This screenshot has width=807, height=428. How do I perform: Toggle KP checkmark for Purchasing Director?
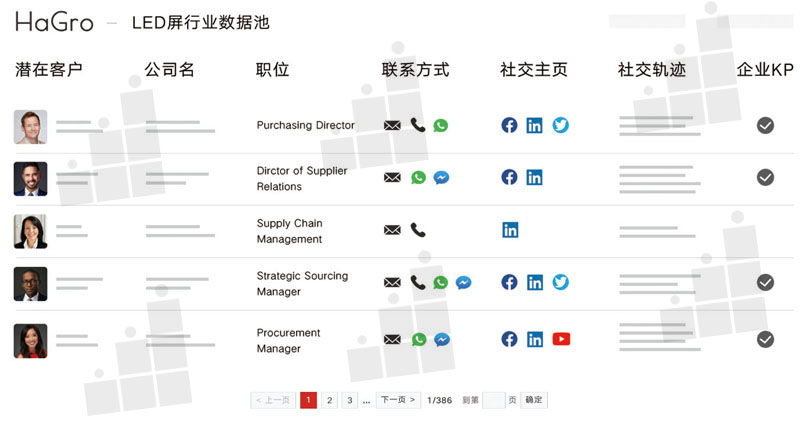(x=765, y=125)
